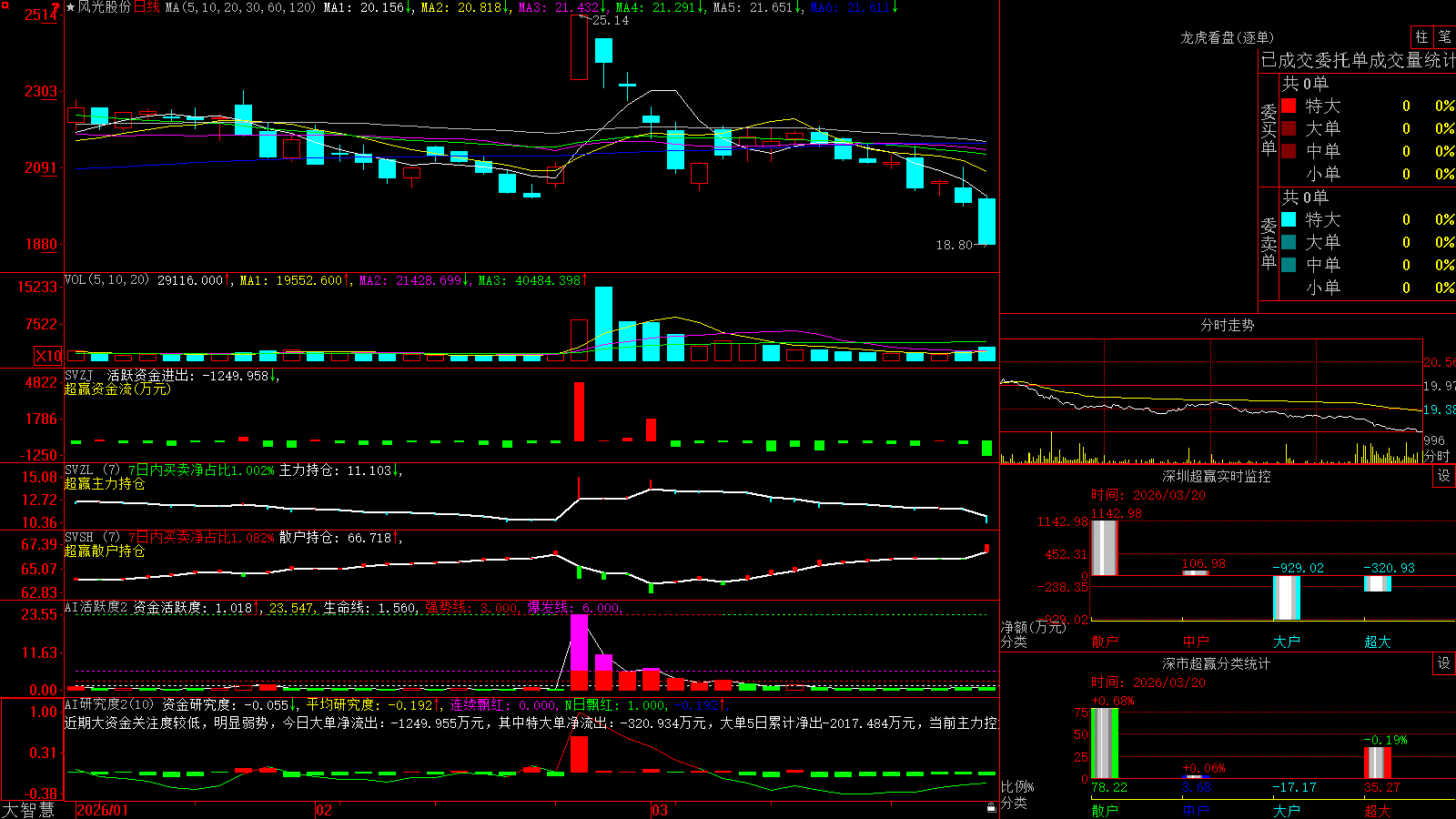Click the 深市超赢分类统计 panel title
The height and width of the screenshot is (819, 1456).
1217,663
